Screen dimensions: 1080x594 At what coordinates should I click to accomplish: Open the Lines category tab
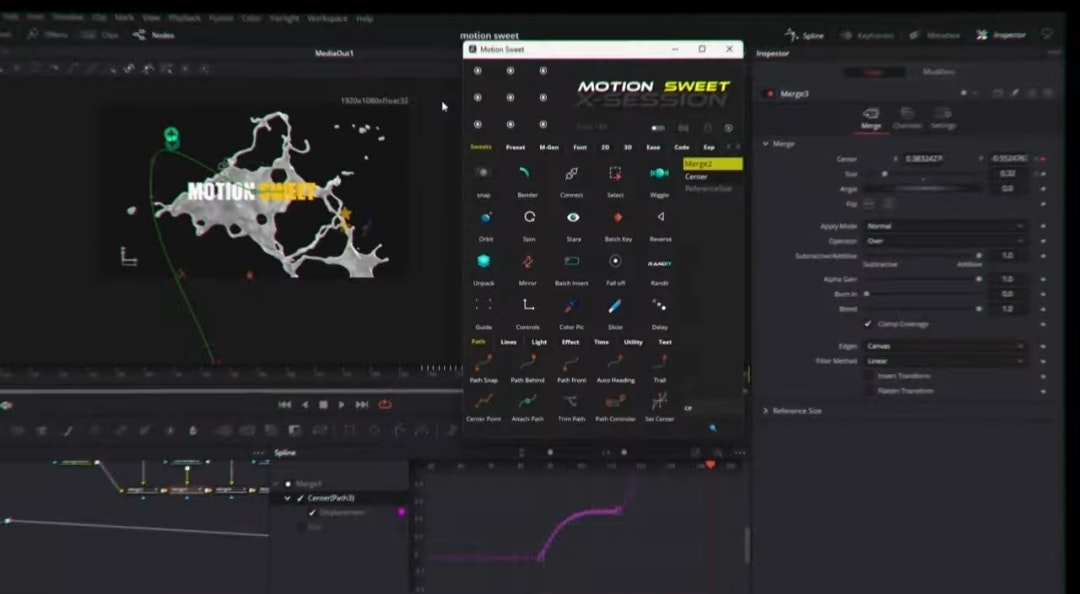tap(508, 342)
